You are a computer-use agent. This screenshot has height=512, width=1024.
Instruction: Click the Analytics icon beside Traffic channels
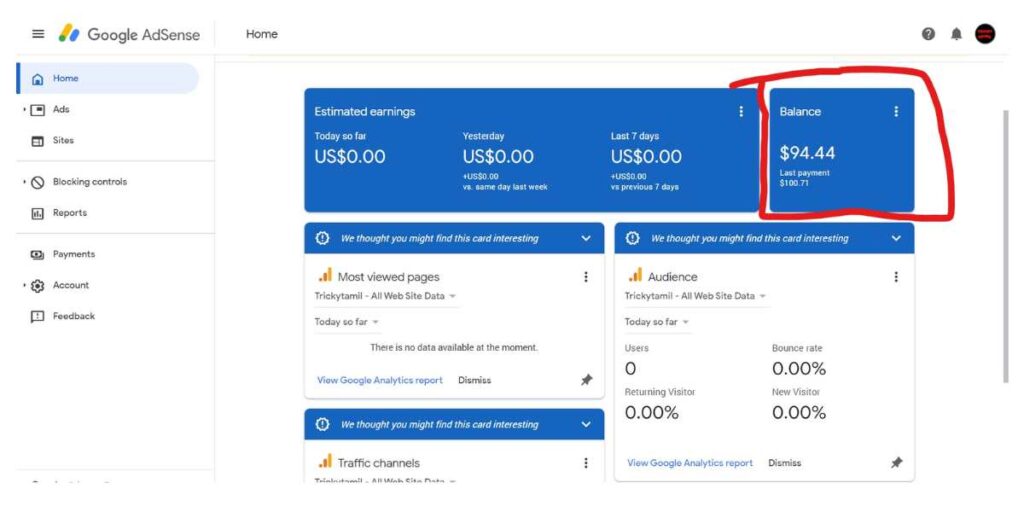pos(325,462)
